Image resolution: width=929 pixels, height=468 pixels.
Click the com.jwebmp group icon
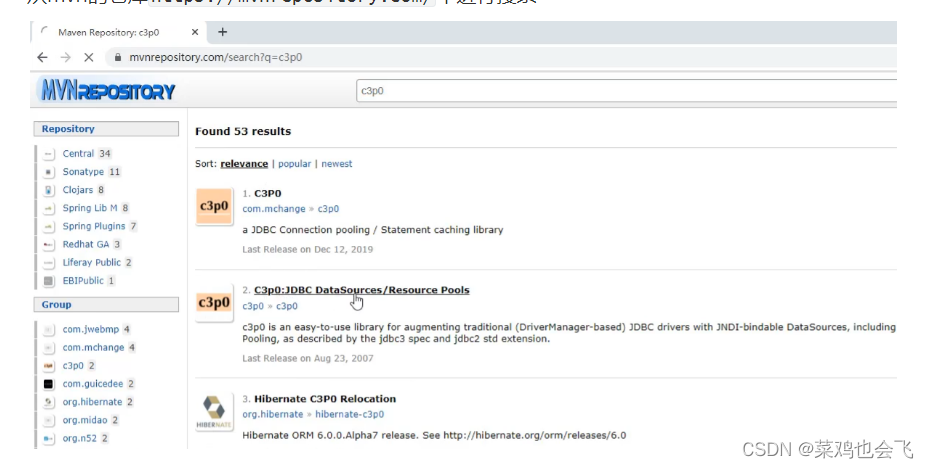coord(49,330)
